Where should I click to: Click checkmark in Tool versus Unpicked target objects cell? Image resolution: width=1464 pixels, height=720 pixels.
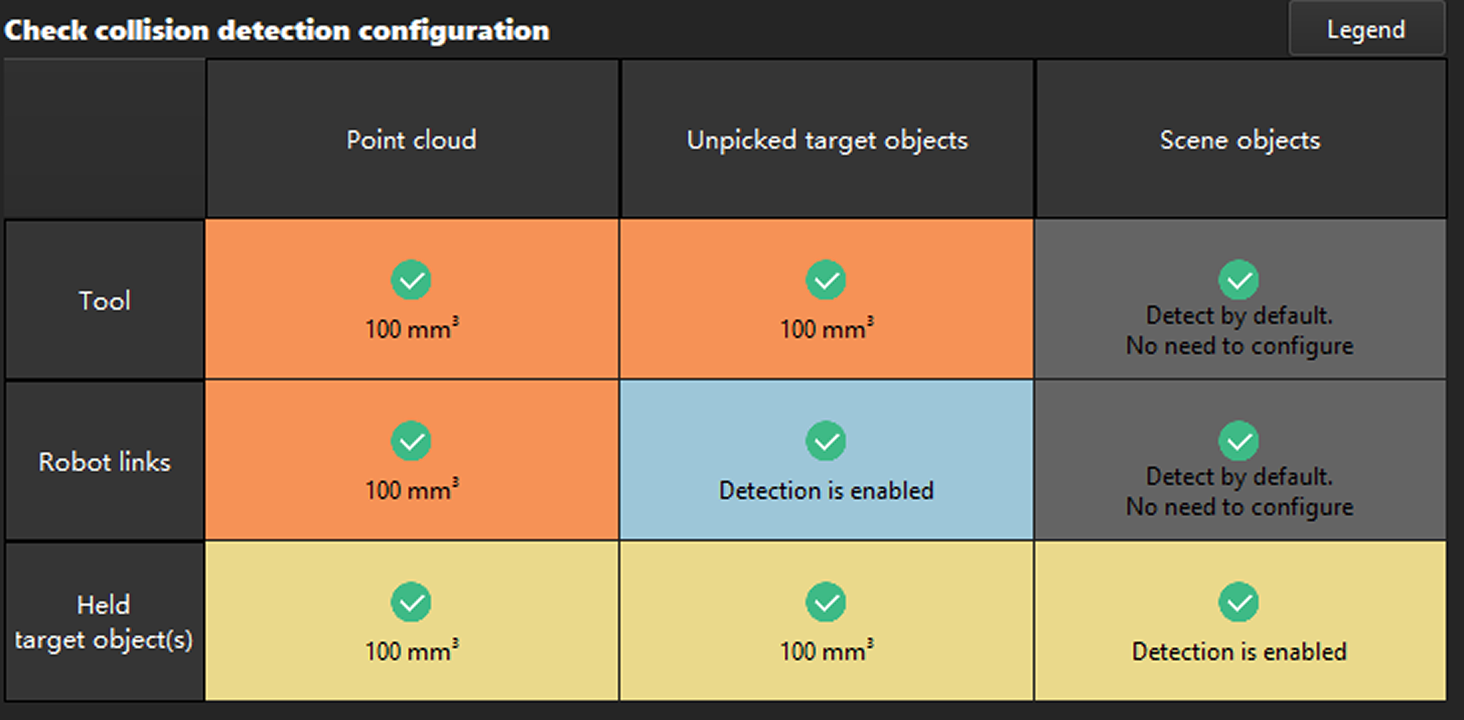coord(826,281)
